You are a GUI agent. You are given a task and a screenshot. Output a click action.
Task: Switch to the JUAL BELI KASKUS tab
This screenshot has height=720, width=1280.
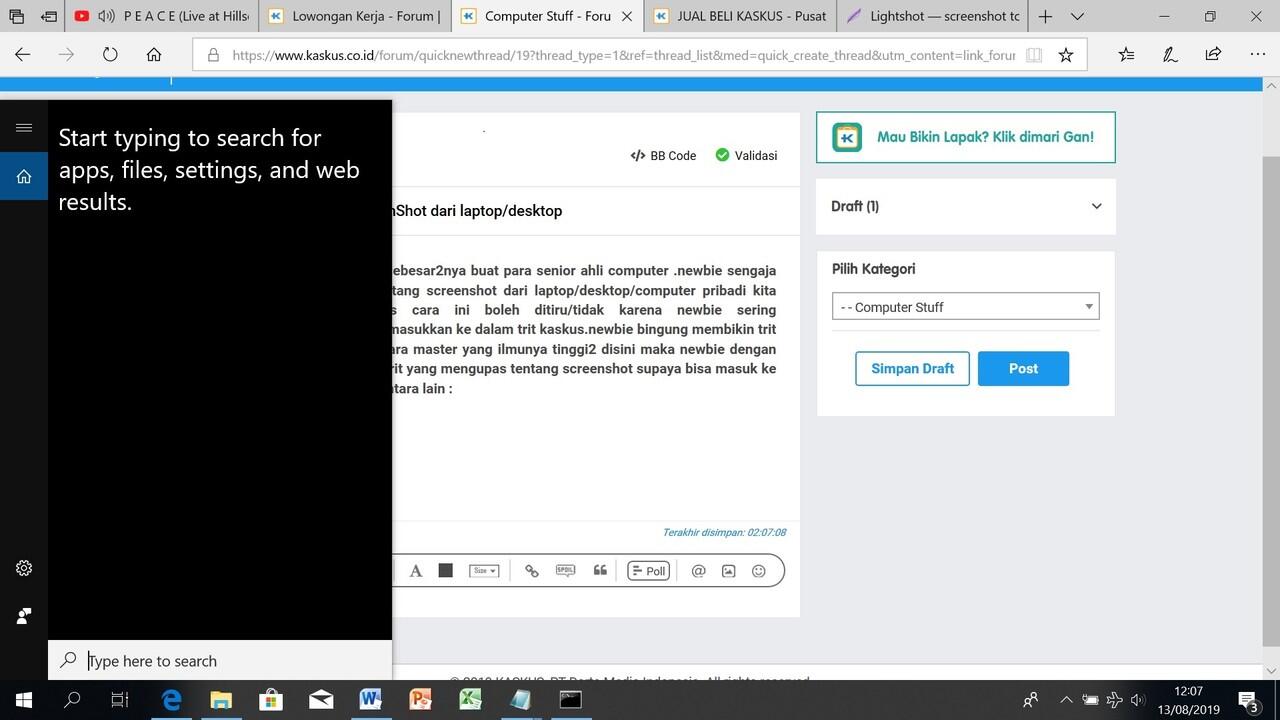click(x=741, y=16)
